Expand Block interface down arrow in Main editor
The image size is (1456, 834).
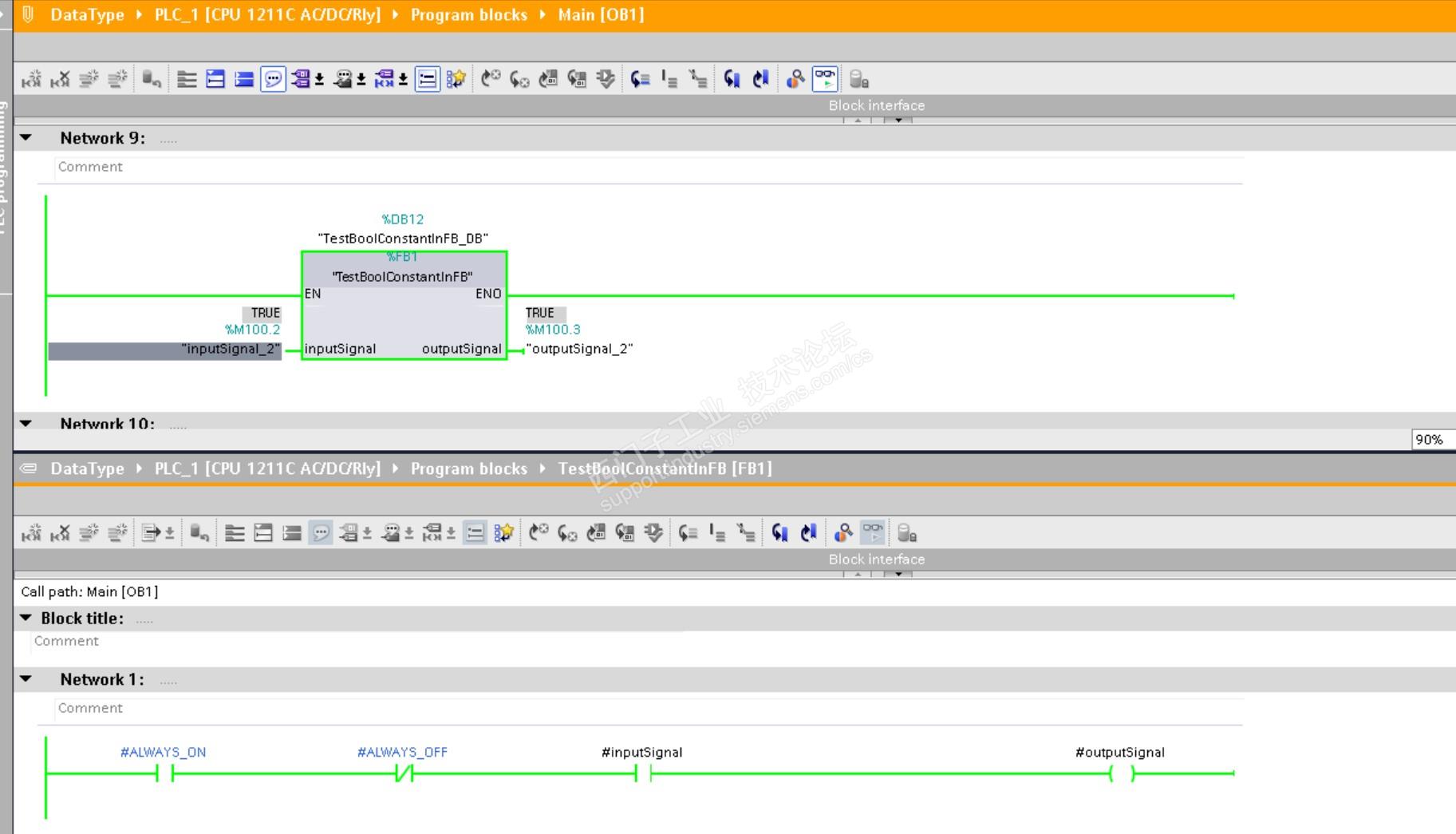click(x=898, y=121)
